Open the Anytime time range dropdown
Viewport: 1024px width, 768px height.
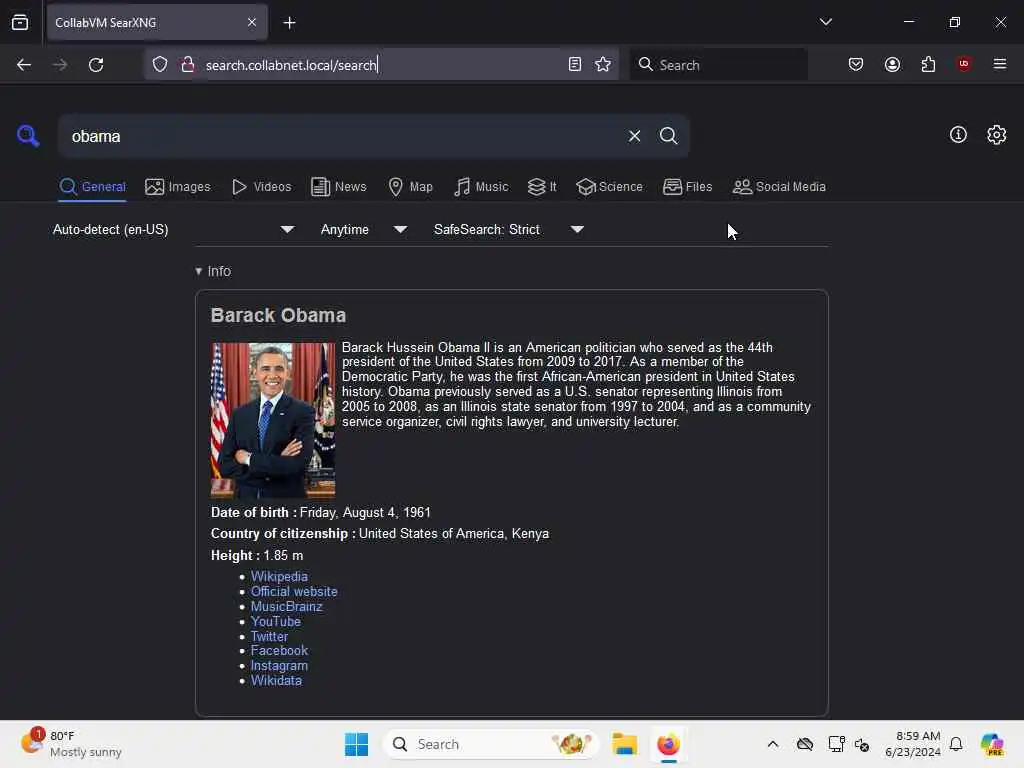pyautogui.click(x=364, y=229)
